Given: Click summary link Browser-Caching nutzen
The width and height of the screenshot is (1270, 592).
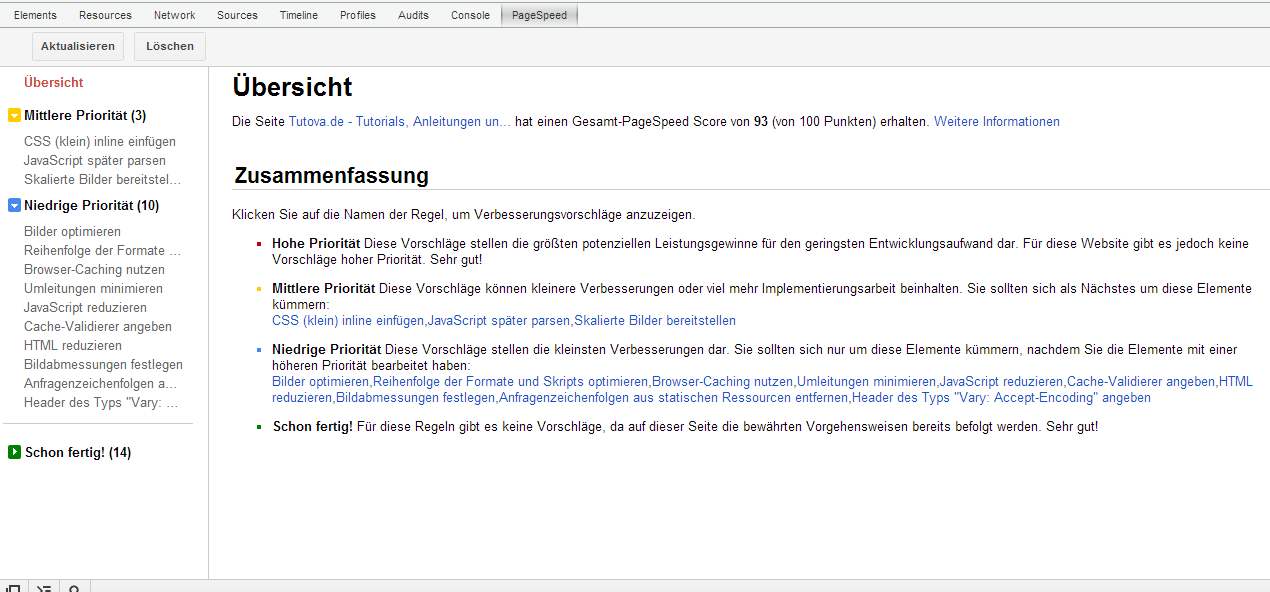Looking at the screenshot, I should point(722,381).
